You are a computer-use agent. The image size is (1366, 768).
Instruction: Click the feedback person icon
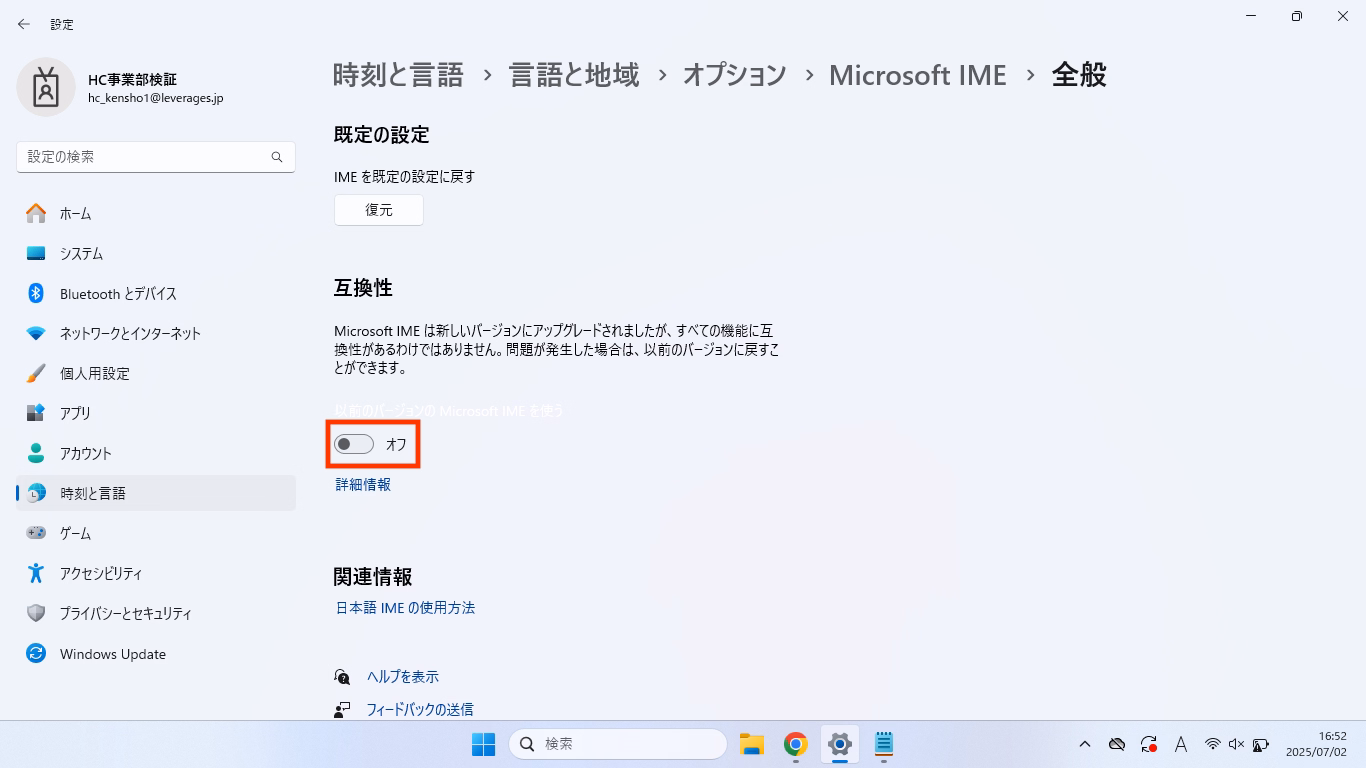[343, 709]
